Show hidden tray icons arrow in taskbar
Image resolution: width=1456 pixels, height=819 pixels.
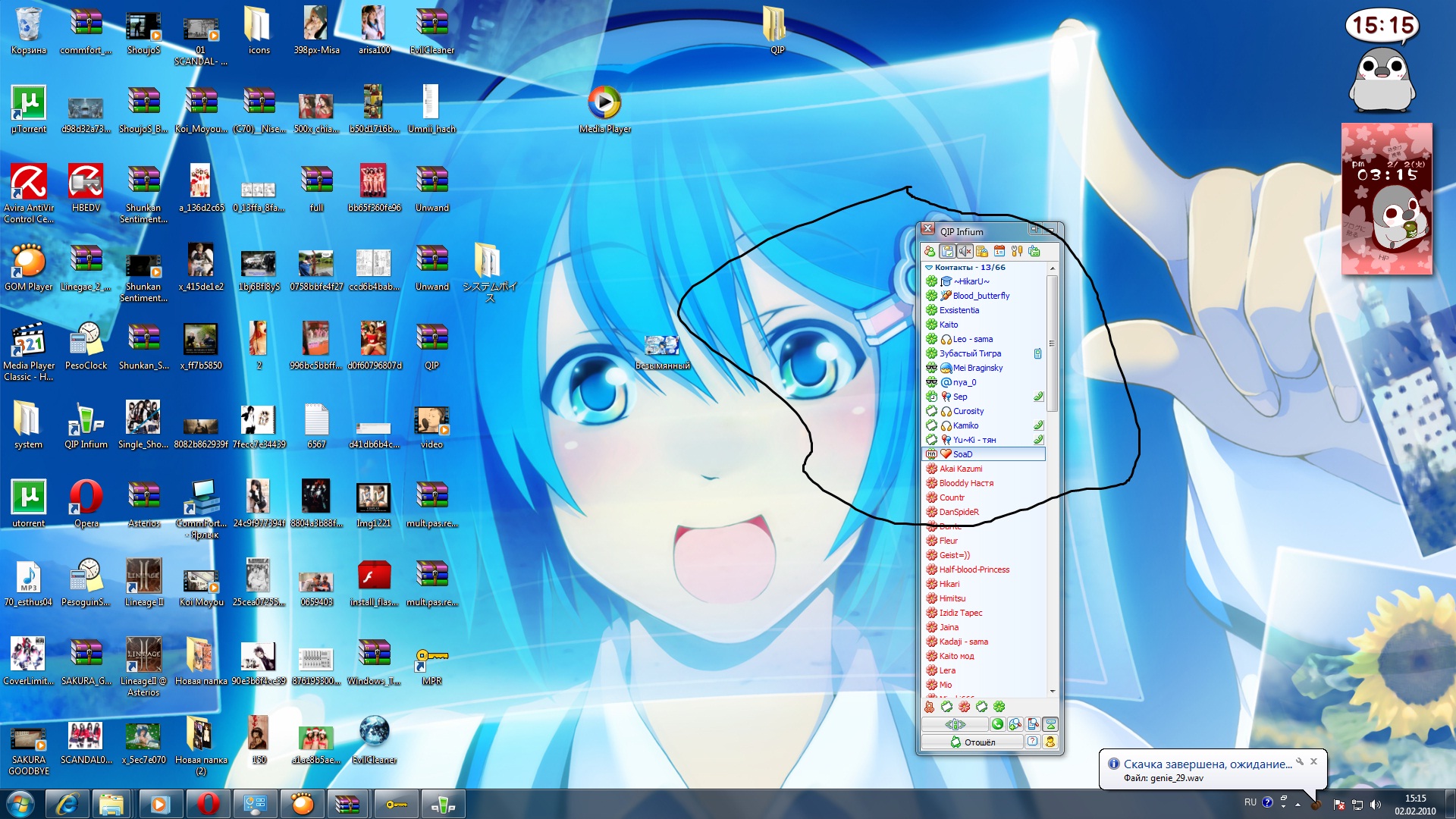click(x=1298, y=804)
